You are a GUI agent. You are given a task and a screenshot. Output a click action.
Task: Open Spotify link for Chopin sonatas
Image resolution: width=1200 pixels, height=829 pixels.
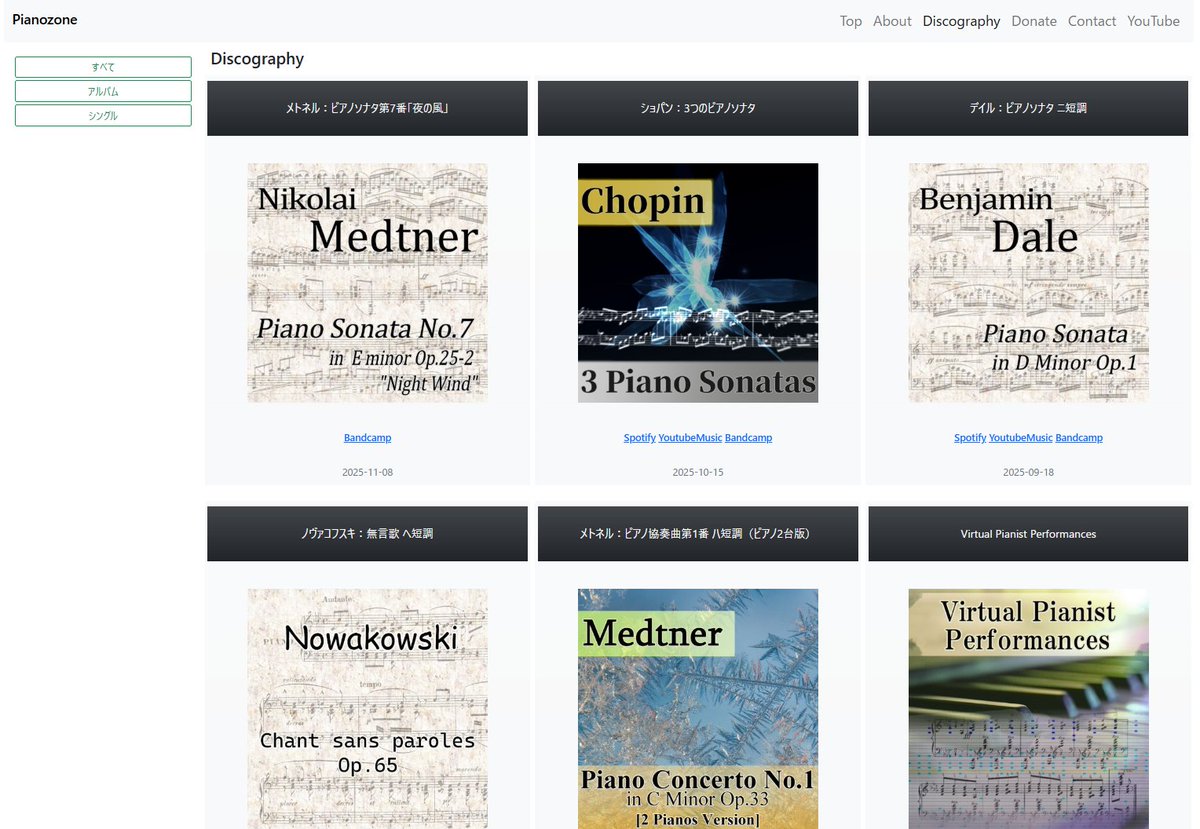coord(640,438)
